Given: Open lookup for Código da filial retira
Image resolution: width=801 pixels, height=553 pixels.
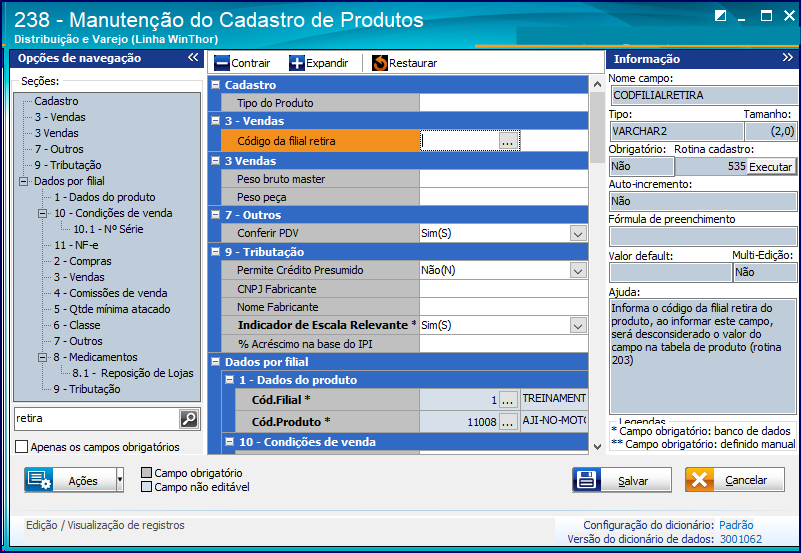Looking at the screenshot, I should (508, 141).
